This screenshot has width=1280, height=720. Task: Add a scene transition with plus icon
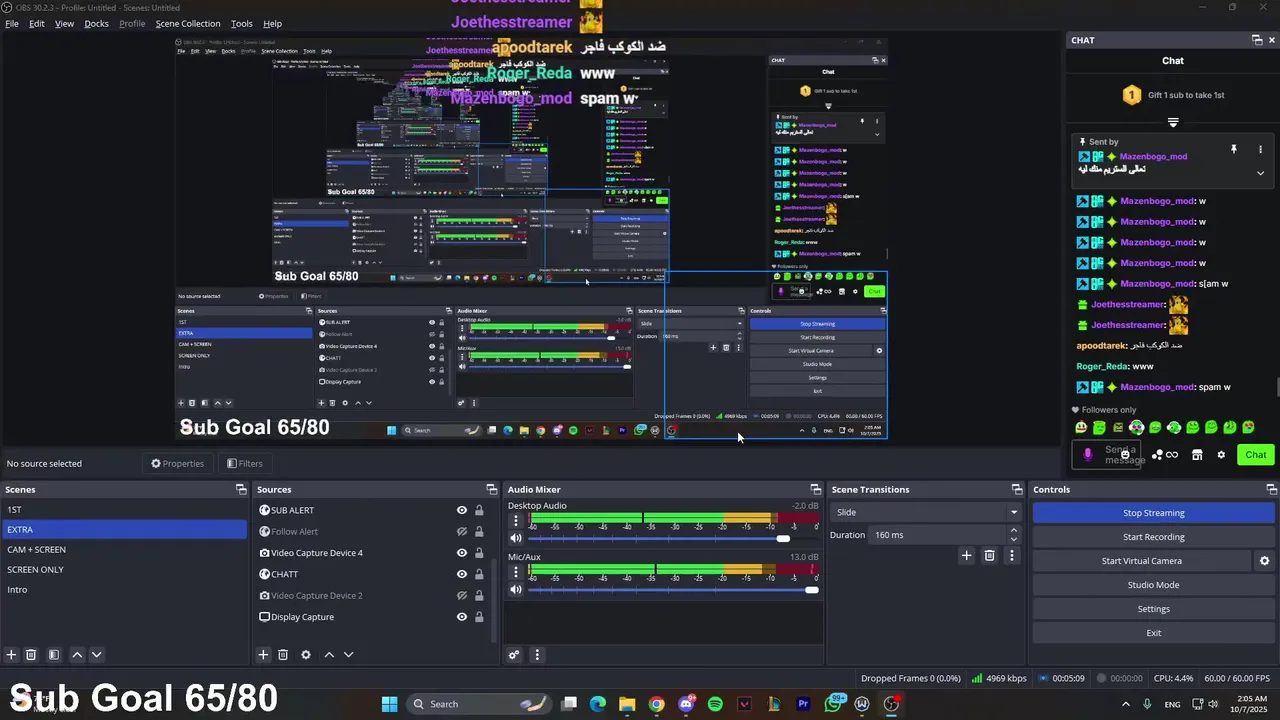point(966,555)
